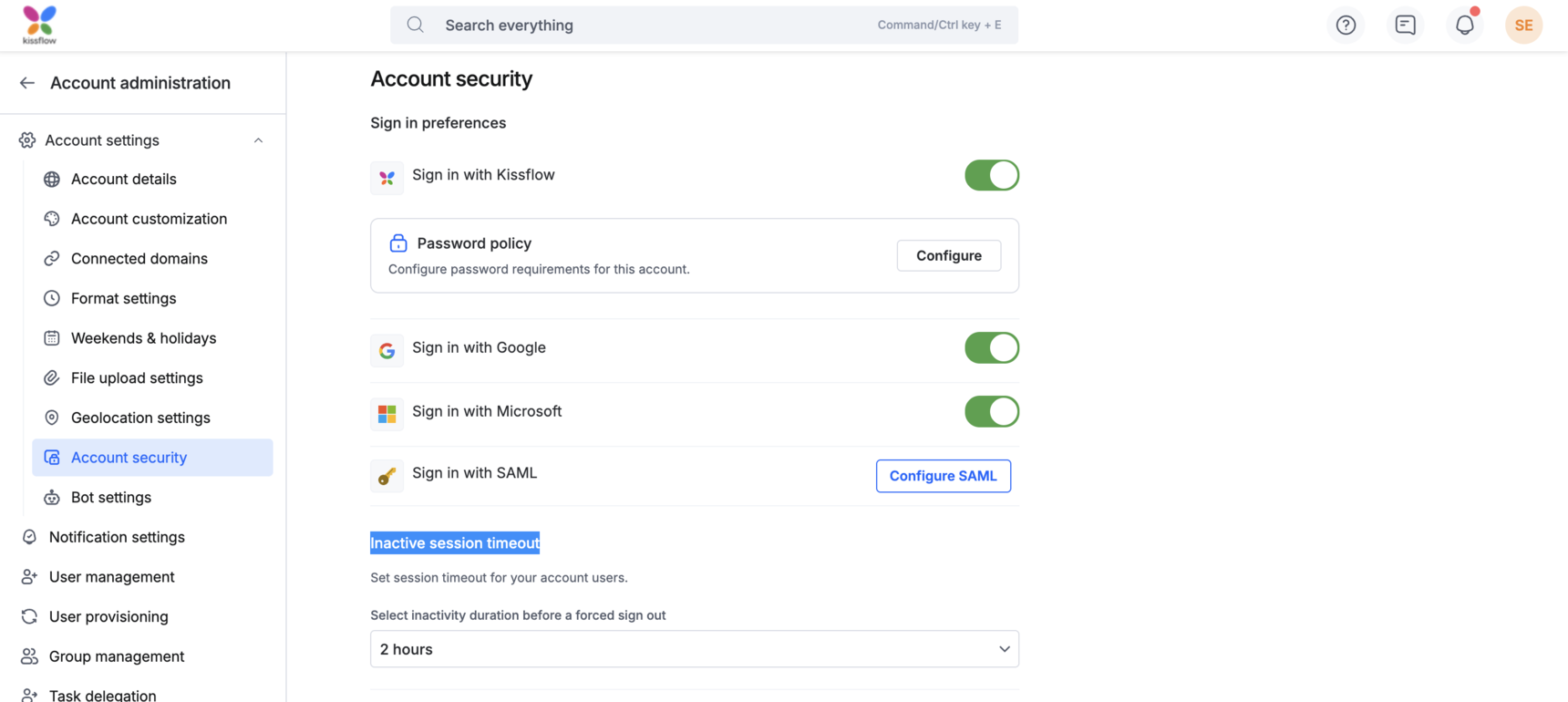Open the chat messages icon
Viewport: 1568px width, 702px height.
point(1405,26)
